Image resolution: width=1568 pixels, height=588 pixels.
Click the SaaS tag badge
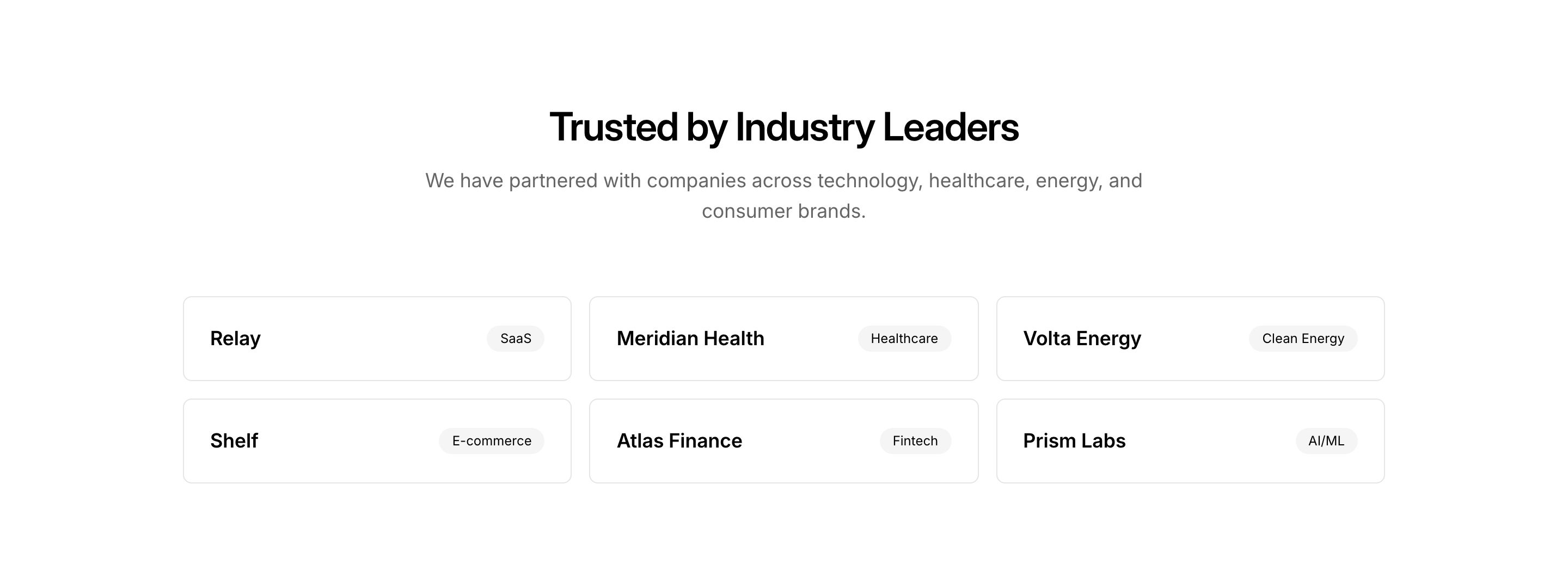pos(515,339)
